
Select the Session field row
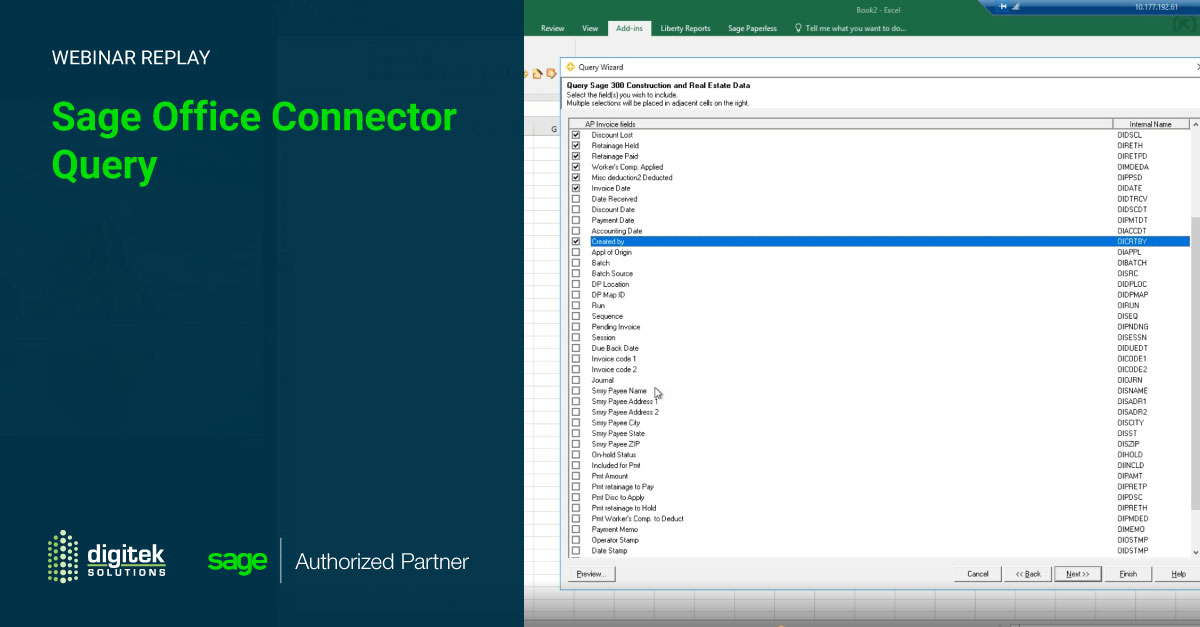(x=880, y=337)
